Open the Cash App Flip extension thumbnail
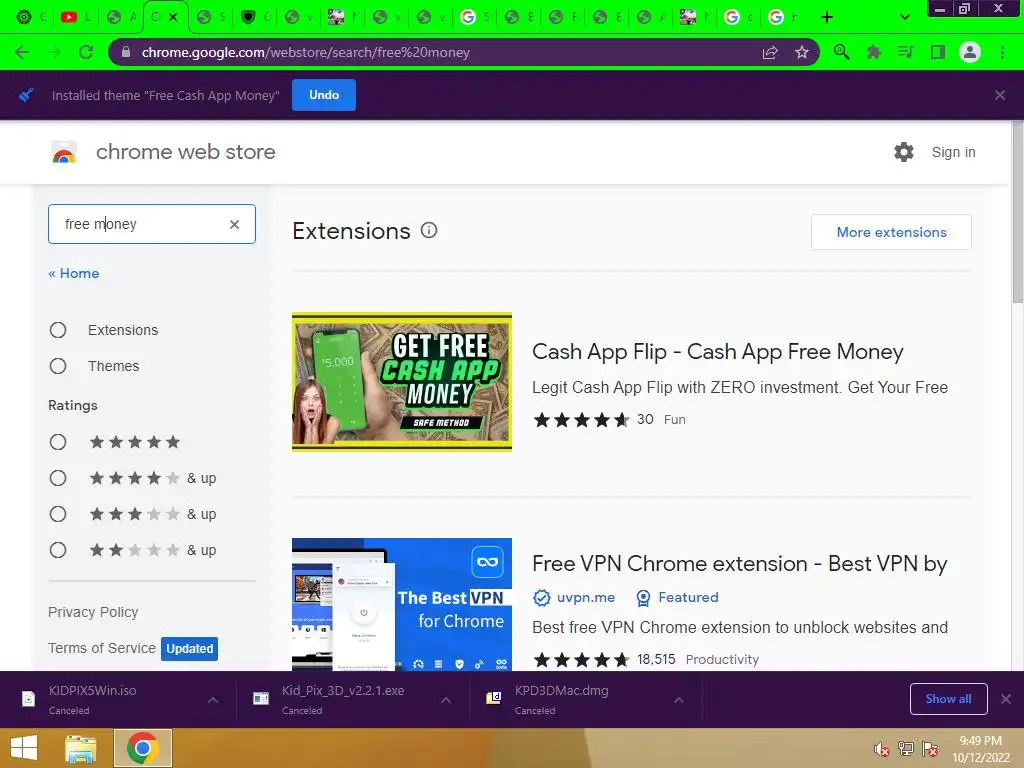1024x768 pixels. (x=402, y=381)
